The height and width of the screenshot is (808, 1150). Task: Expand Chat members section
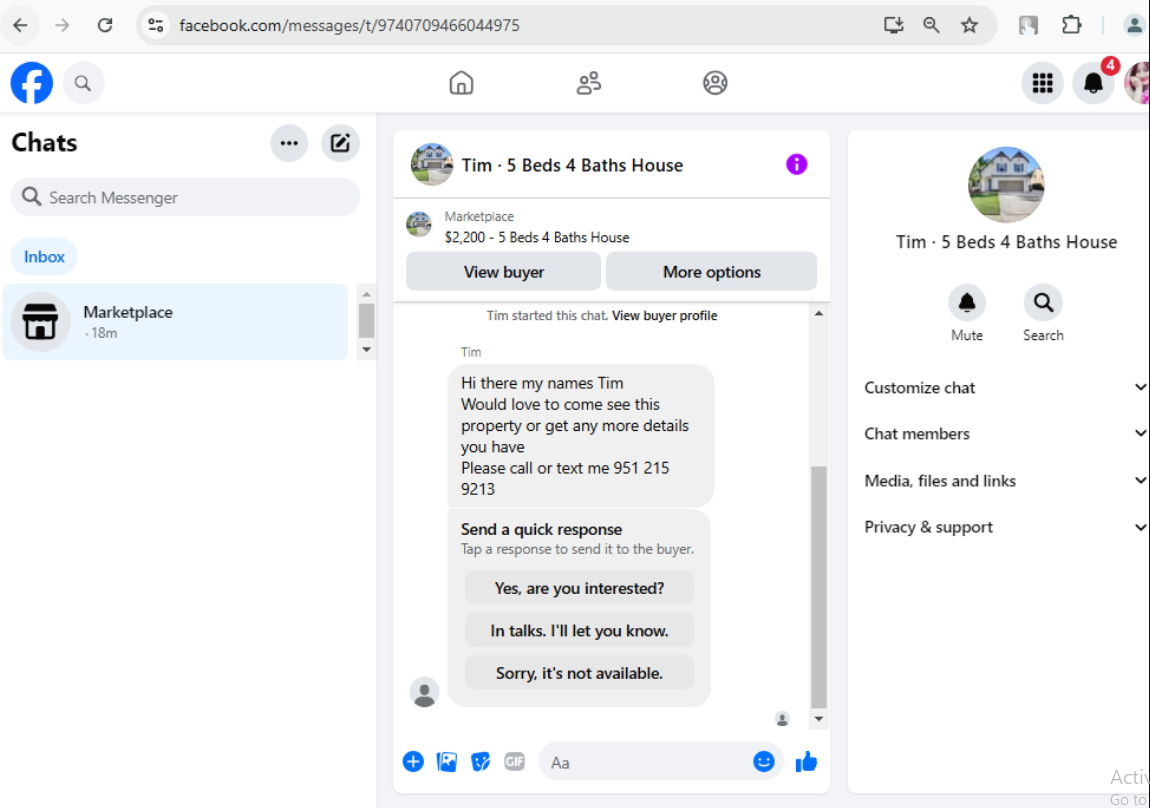(1005, 433)
